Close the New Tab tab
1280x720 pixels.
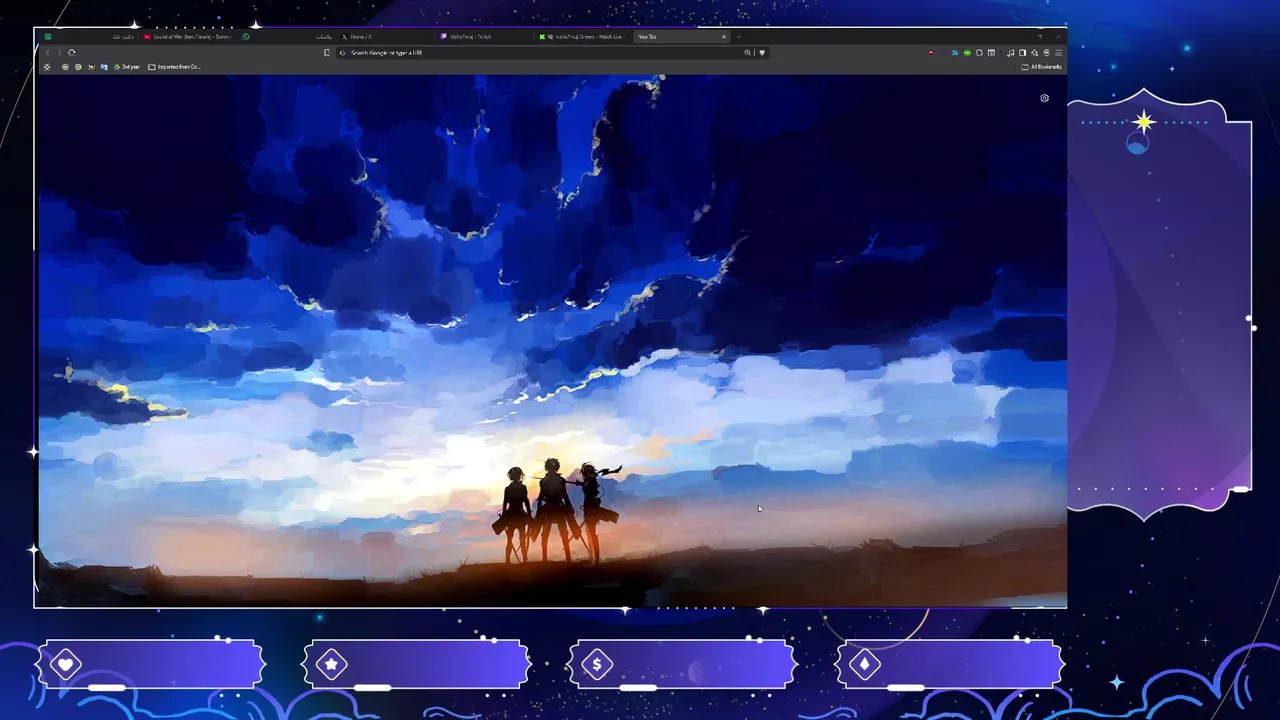(724, 37)
